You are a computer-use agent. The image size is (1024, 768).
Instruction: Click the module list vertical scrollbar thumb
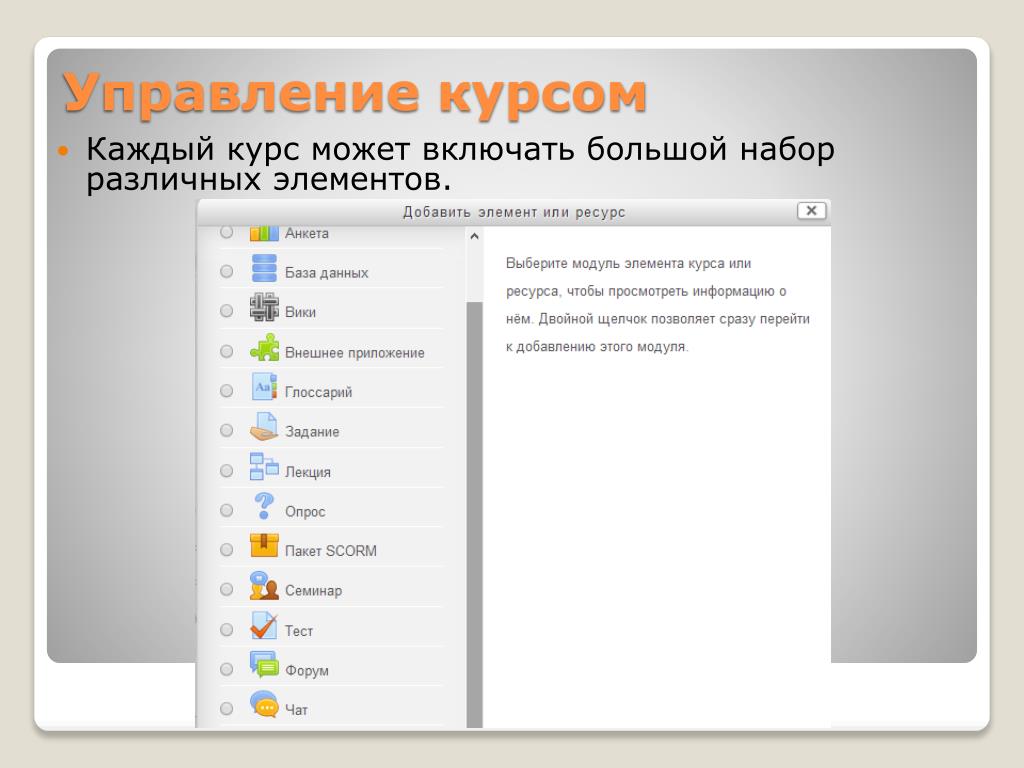point(475,515)
